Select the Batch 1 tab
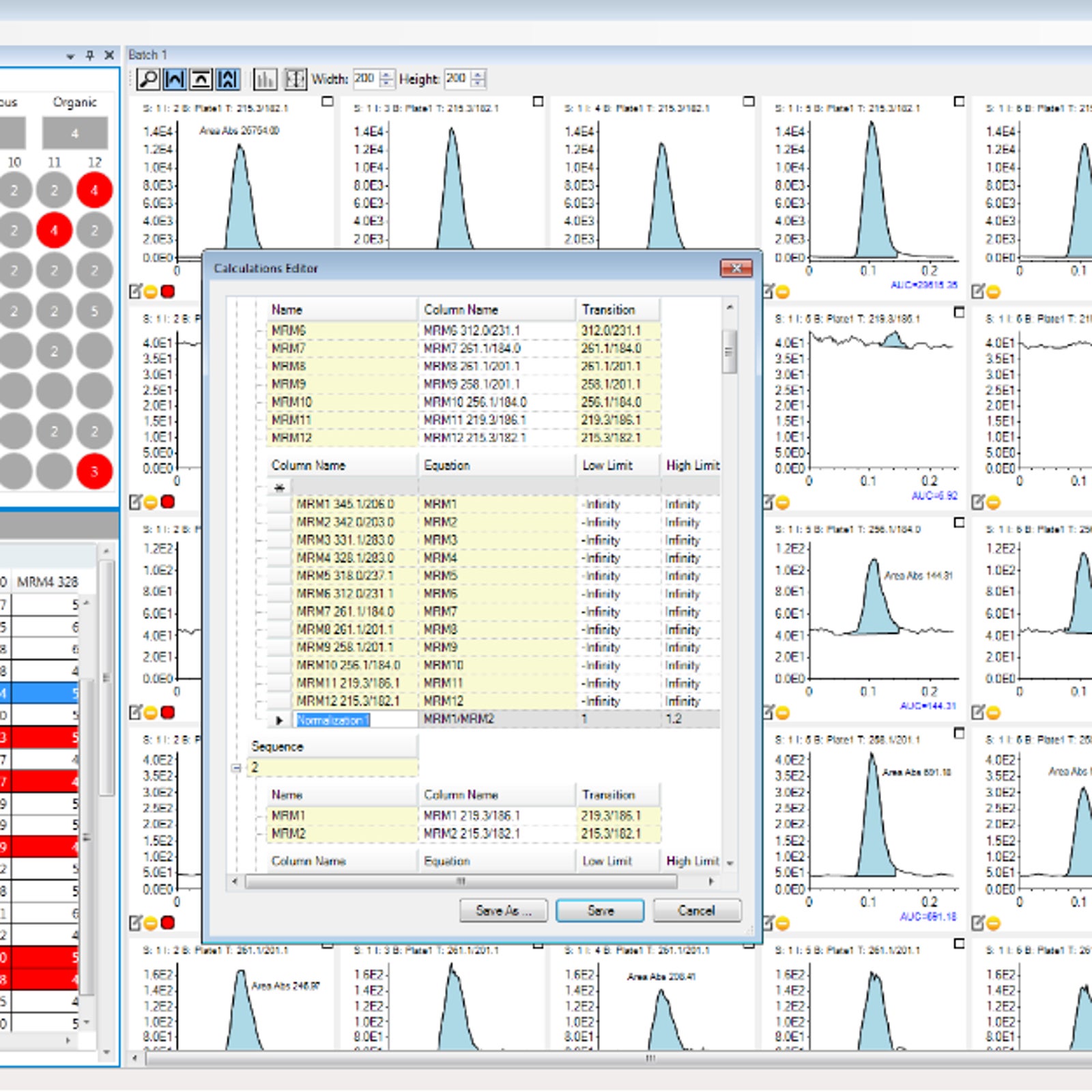Viewport: 1092px width, 1092px height. tap(148, 55)
